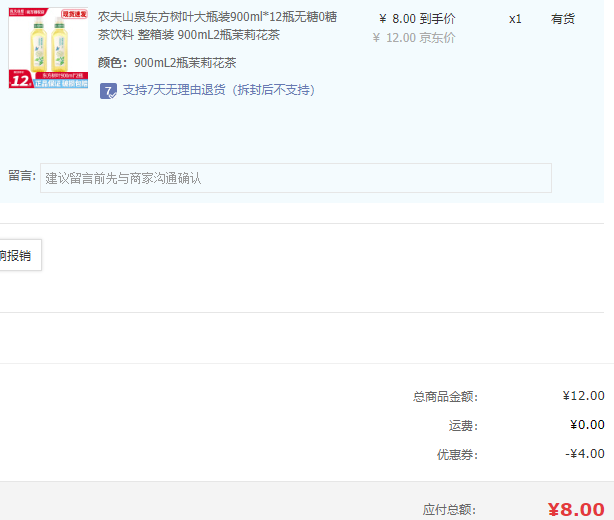
Task: Open the jasmine tea product thumbnail
Action: point(48,48)
